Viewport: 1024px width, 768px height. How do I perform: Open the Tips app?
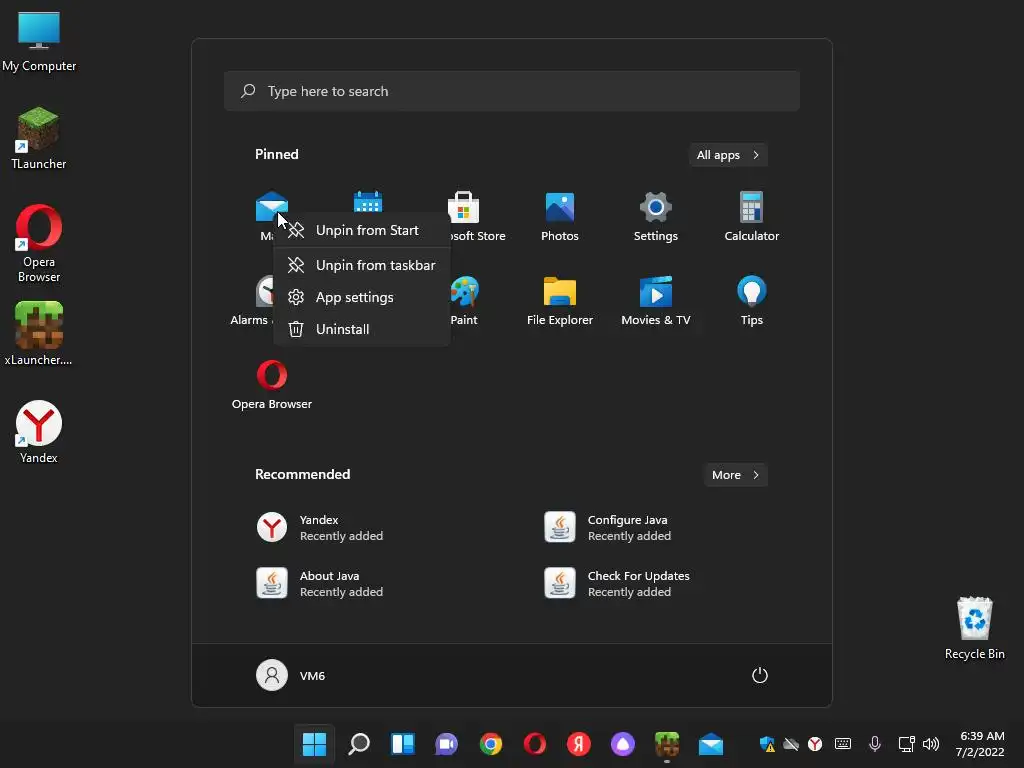[x=752, y=301]
